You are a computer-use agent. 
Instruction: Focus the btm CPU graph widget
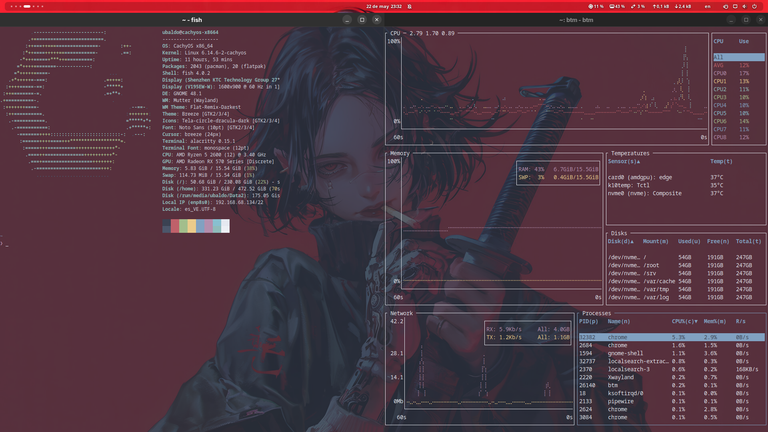click(x=547, y=89)
